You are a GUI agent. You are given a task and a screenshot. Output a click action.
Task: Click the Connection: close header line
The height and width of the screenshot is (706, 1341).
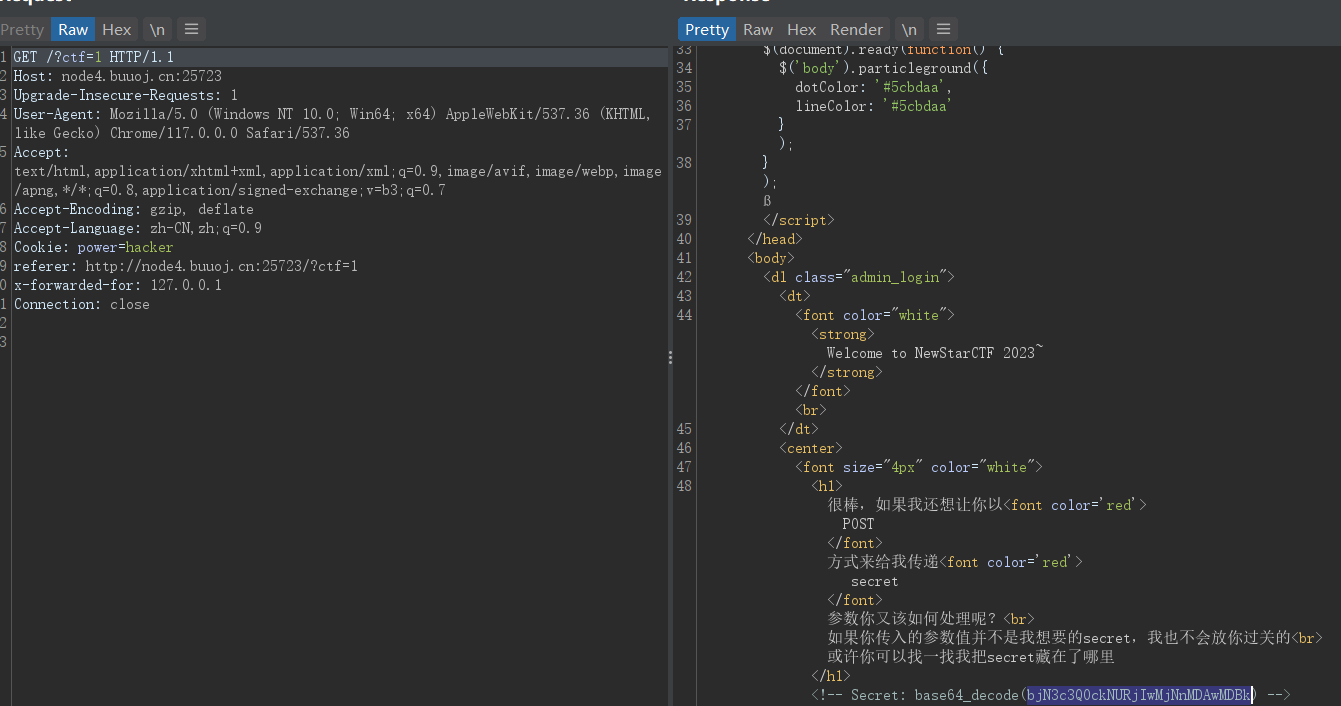pyautogui.click(x=81, y=304)
